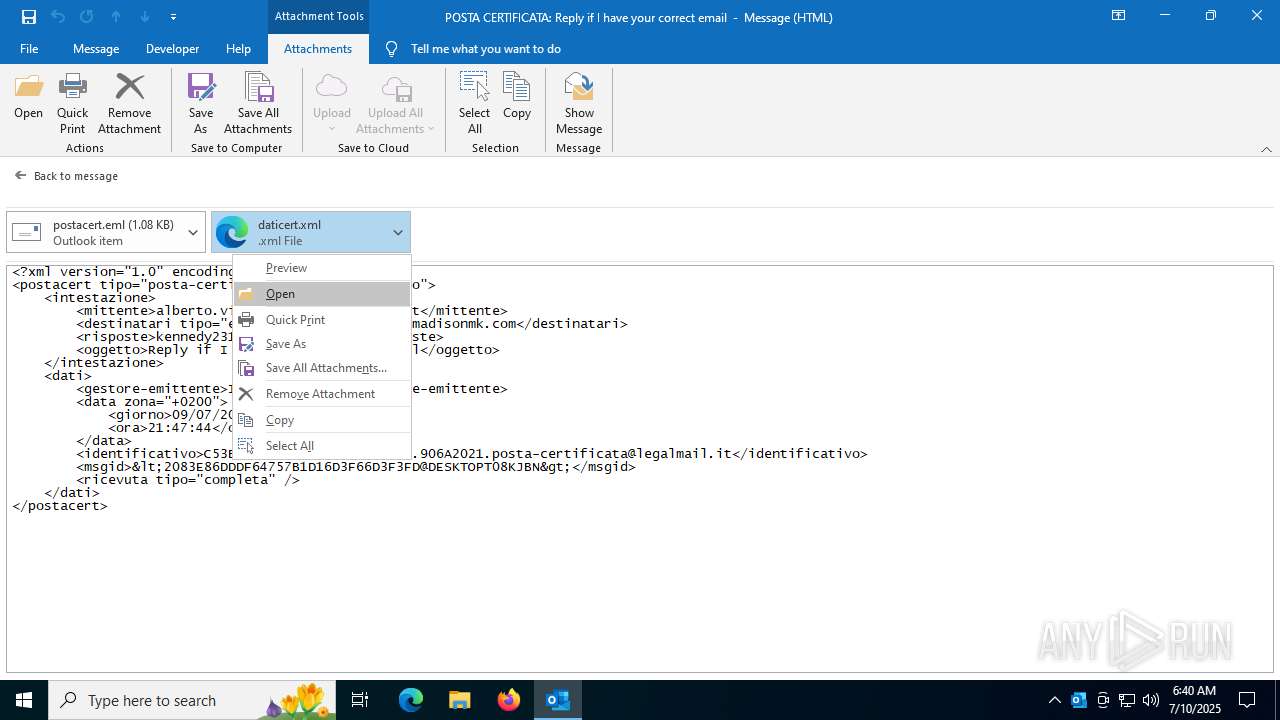Screen dimensions: 1280x720
Task: Select the postacert.eml attachment
Action: (94, 232)
